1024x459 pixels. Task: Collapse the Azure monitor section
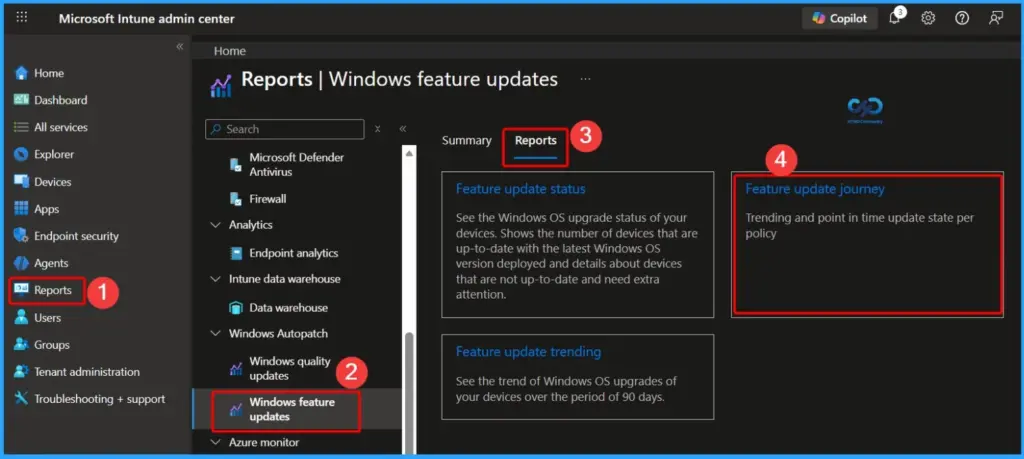click(216, 442)
